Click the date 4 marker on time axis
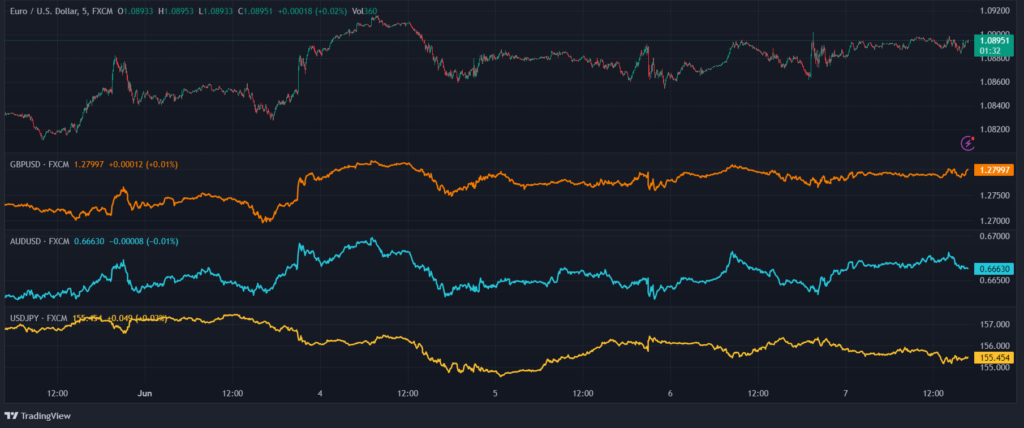Screen dimensions: 1024x428 320,394
